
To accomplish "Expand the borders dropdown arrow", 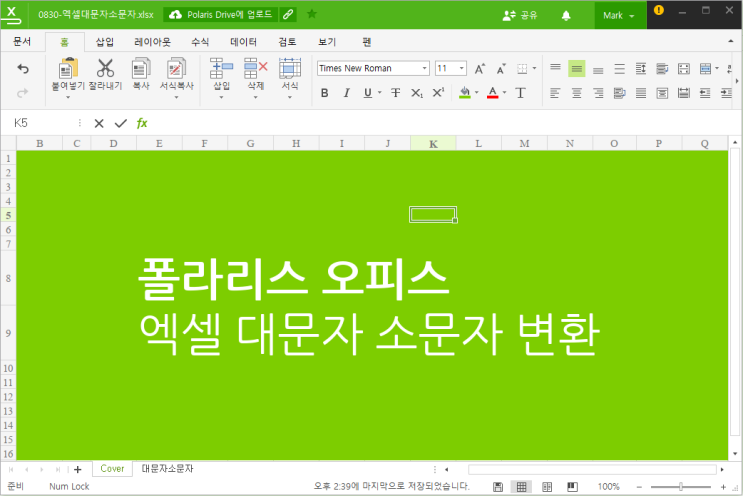I will click(x=534, y=69).
